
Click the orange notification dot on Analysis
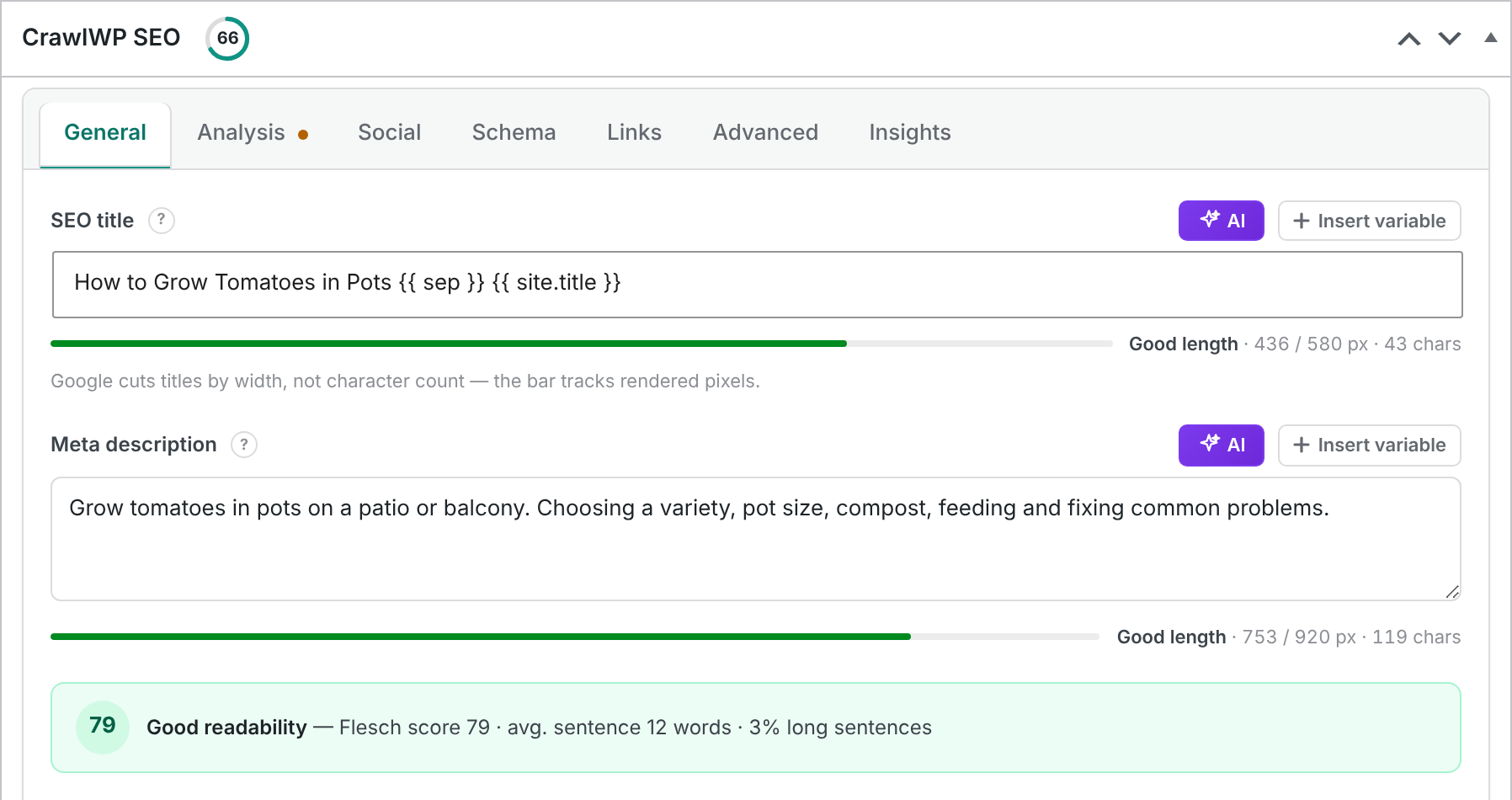tap(303, 135)
